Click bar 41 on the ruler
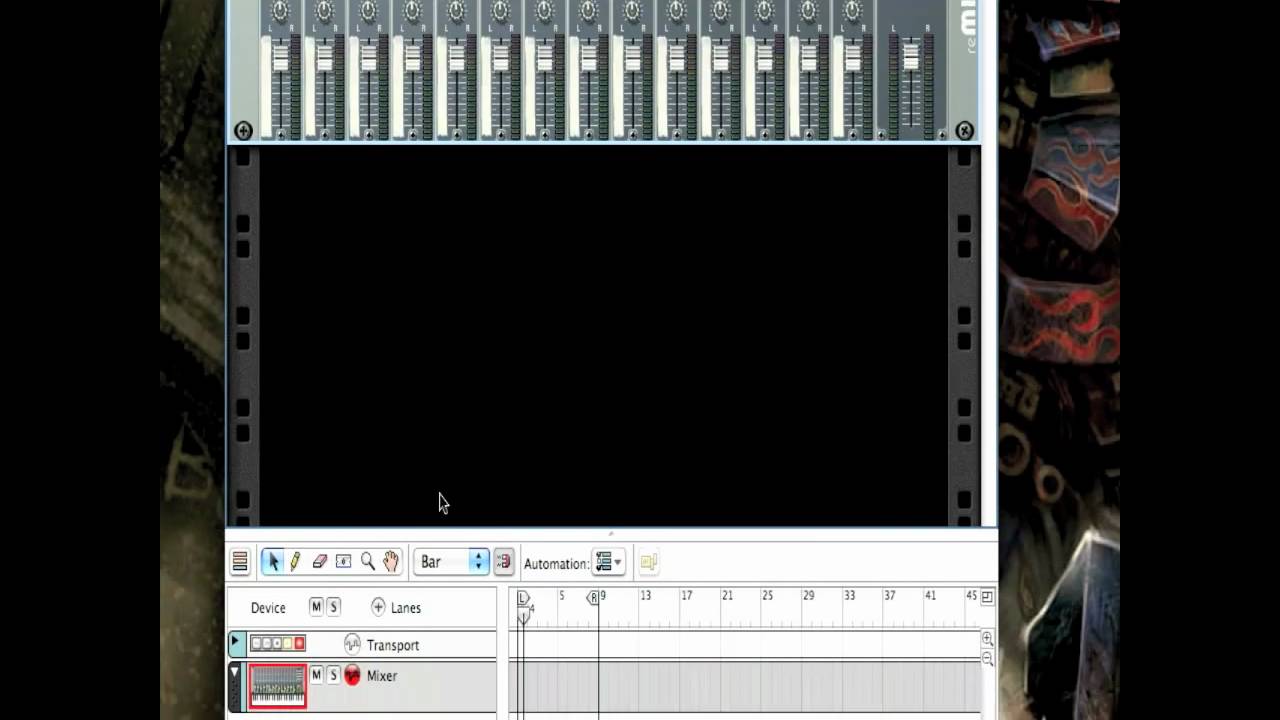This screenshot has width=1280, height=720. coord(930,596)
